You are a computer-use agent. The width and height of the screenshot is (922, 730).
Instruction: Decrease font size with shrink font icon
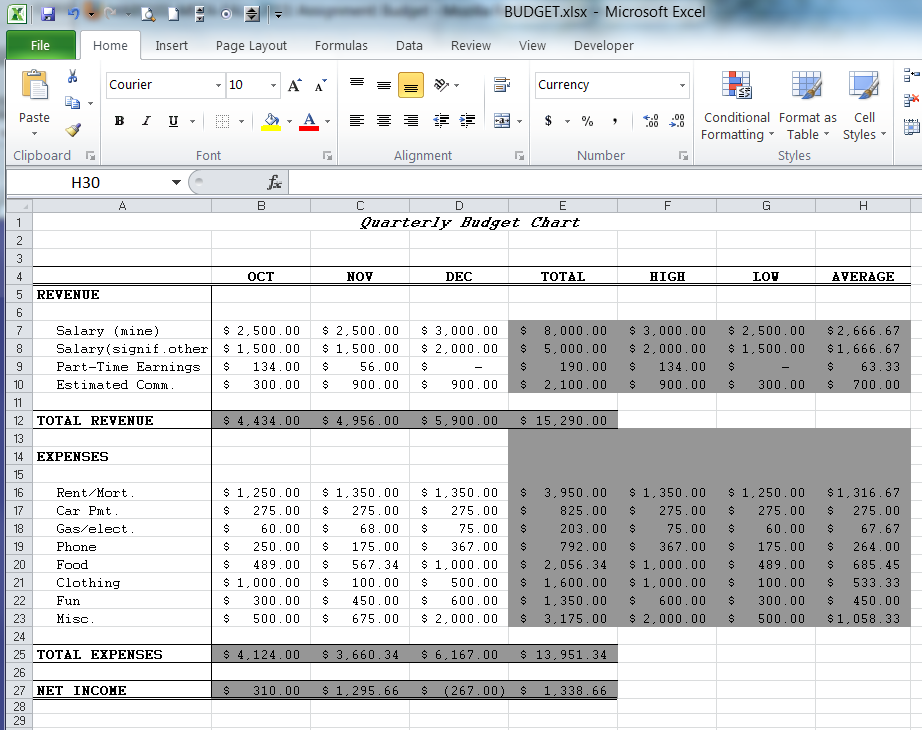[320, 85]
